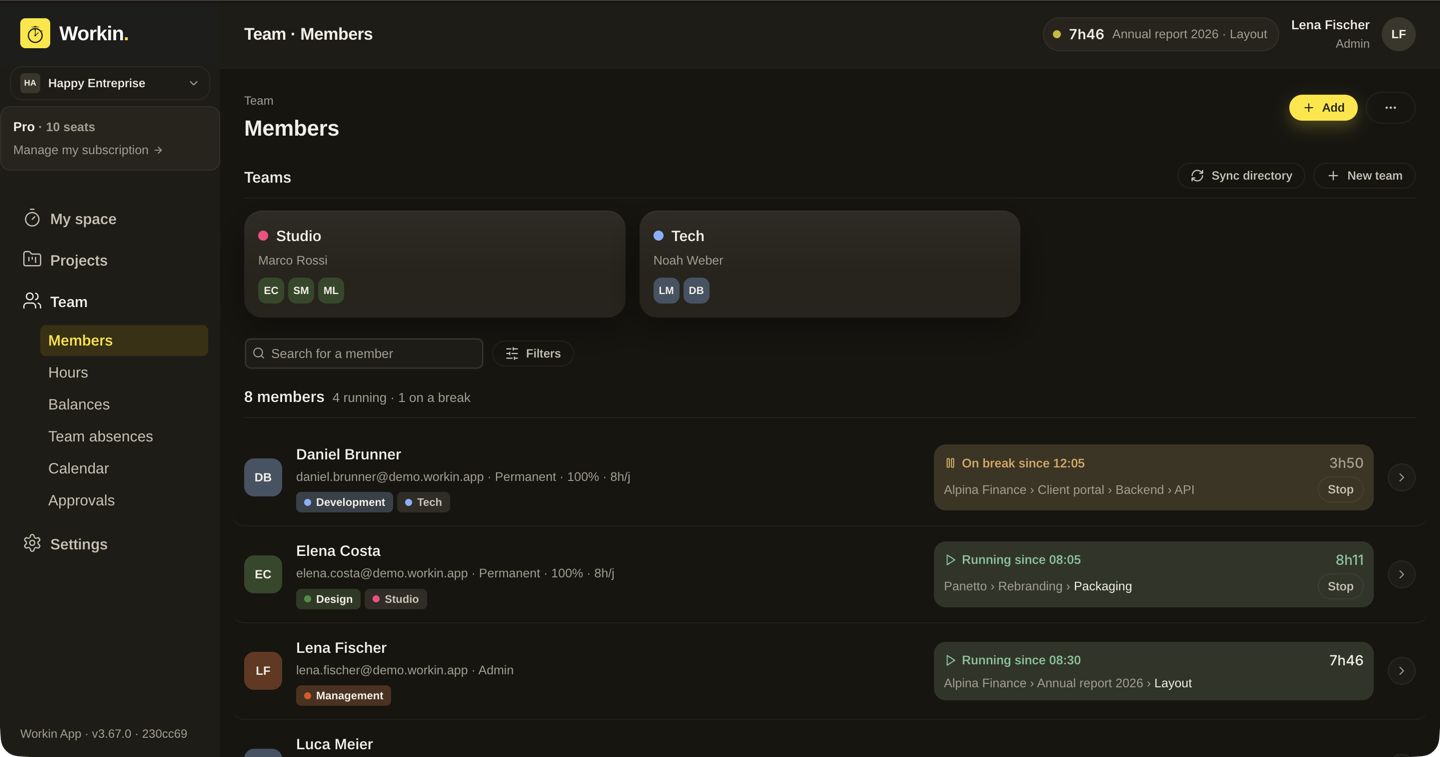Click the New team button

coord(1364,176)
